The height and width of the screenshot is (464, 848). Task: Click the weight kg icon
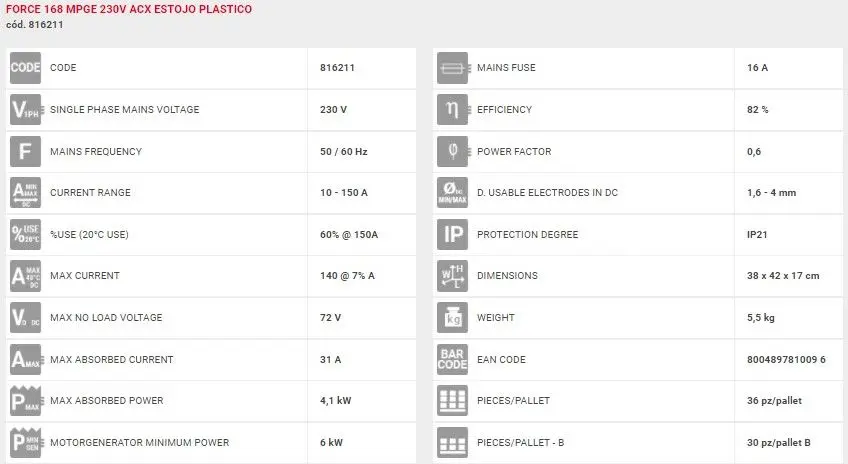coord(453,318)
